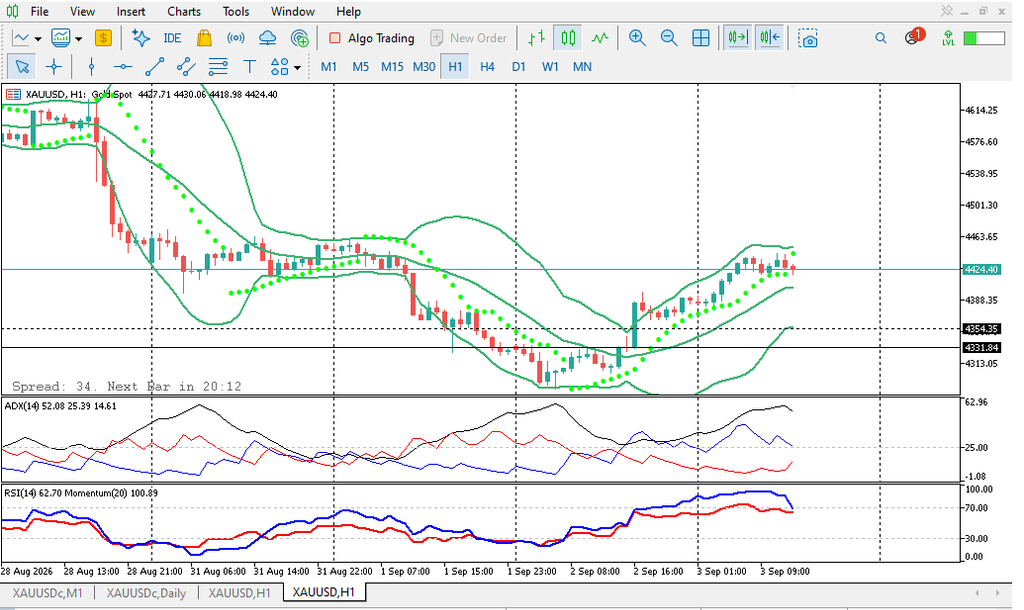Viewport: 1024px width, 610px height.
Task: Expand the profiles dropdown arrow
Action: point(78,39)
